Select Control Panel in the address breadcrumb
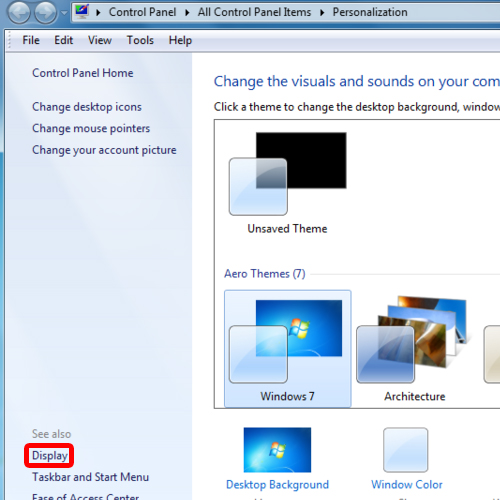The width and height of the screenshot is (500, 500). (x=142, y=12)
